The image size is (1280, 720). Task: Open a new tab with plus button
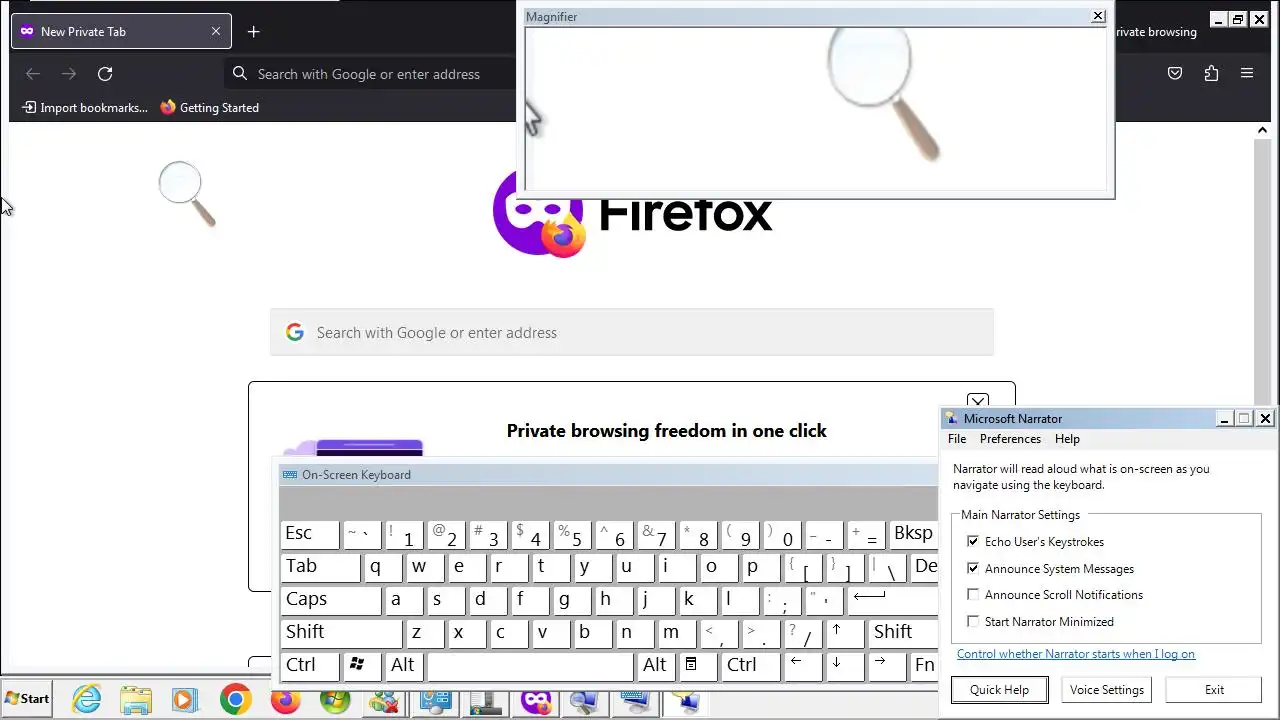(x=253, y=32)
